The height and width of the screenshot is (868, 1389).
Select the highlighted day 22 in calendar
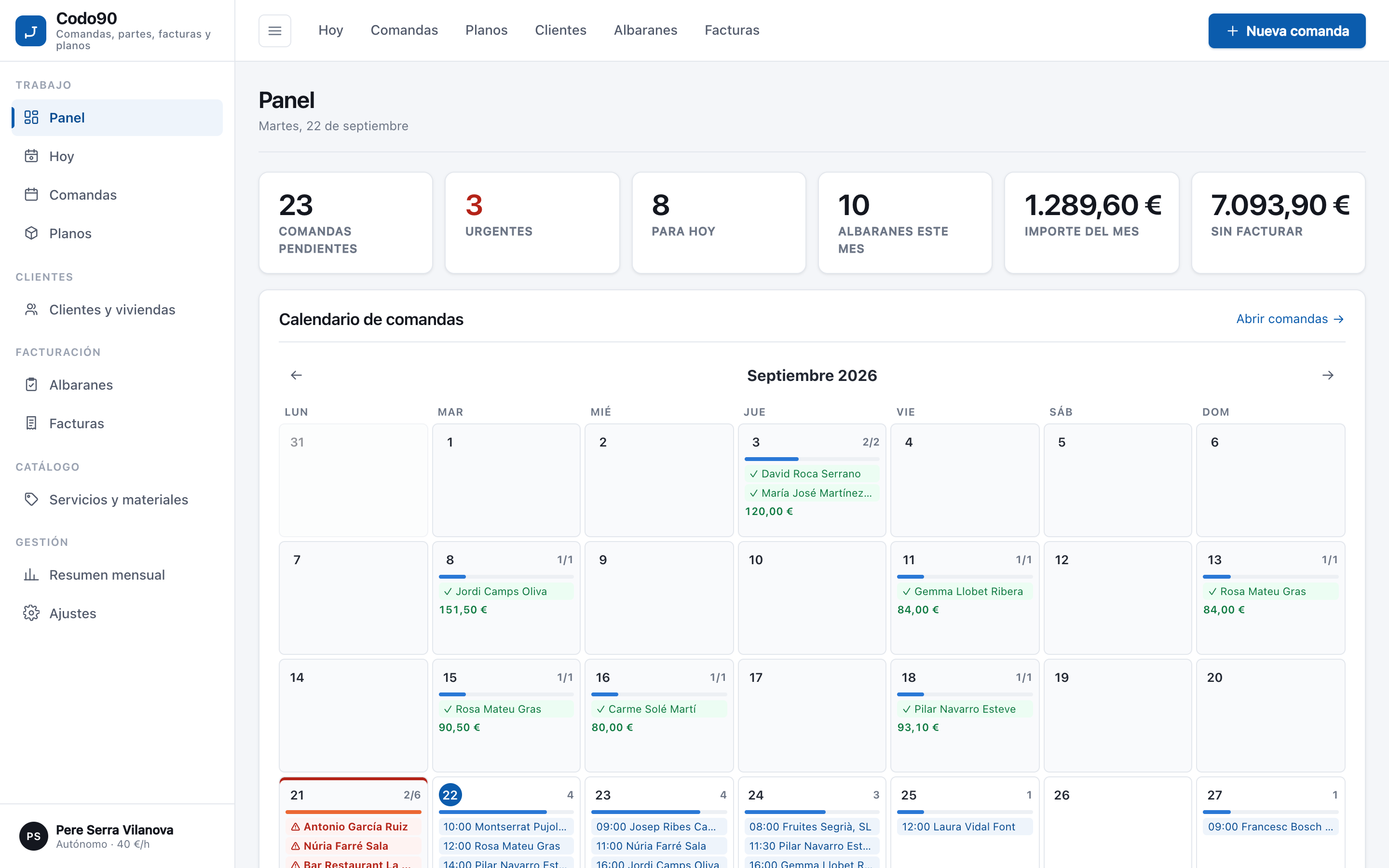pos(450,795)
